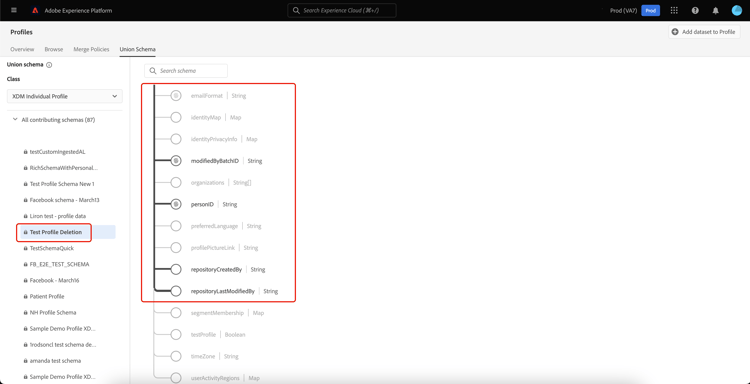Click the Search Experience Cloud field

coord(342,11)
